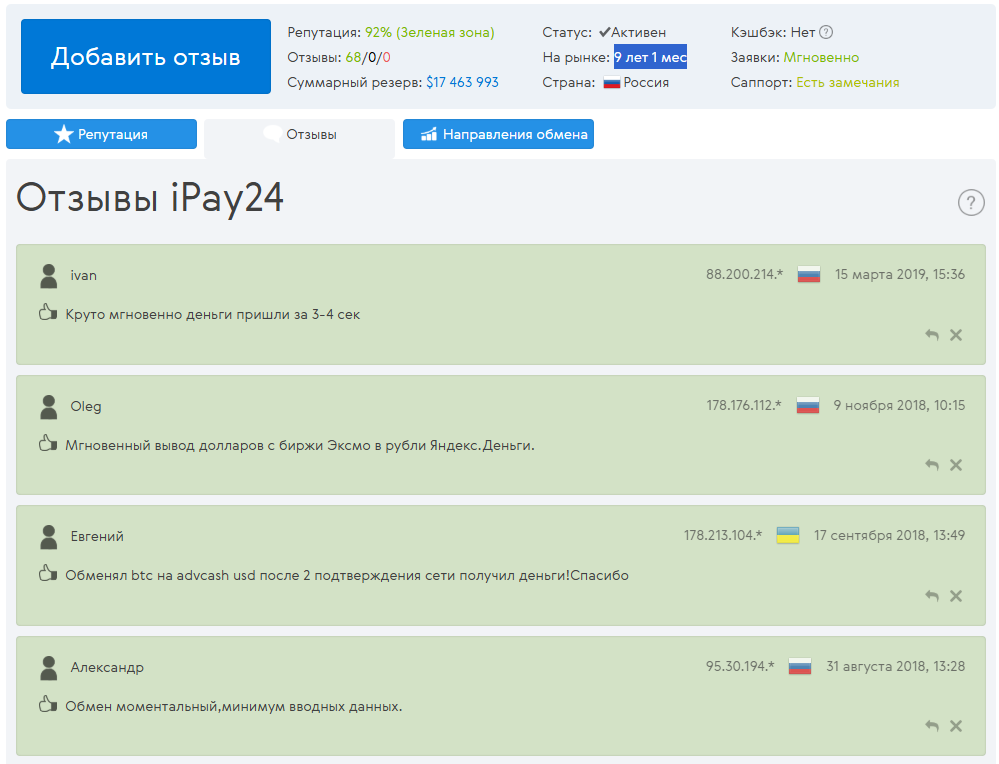
Task: Reply to Oleg's review
Action: point(931,465)
